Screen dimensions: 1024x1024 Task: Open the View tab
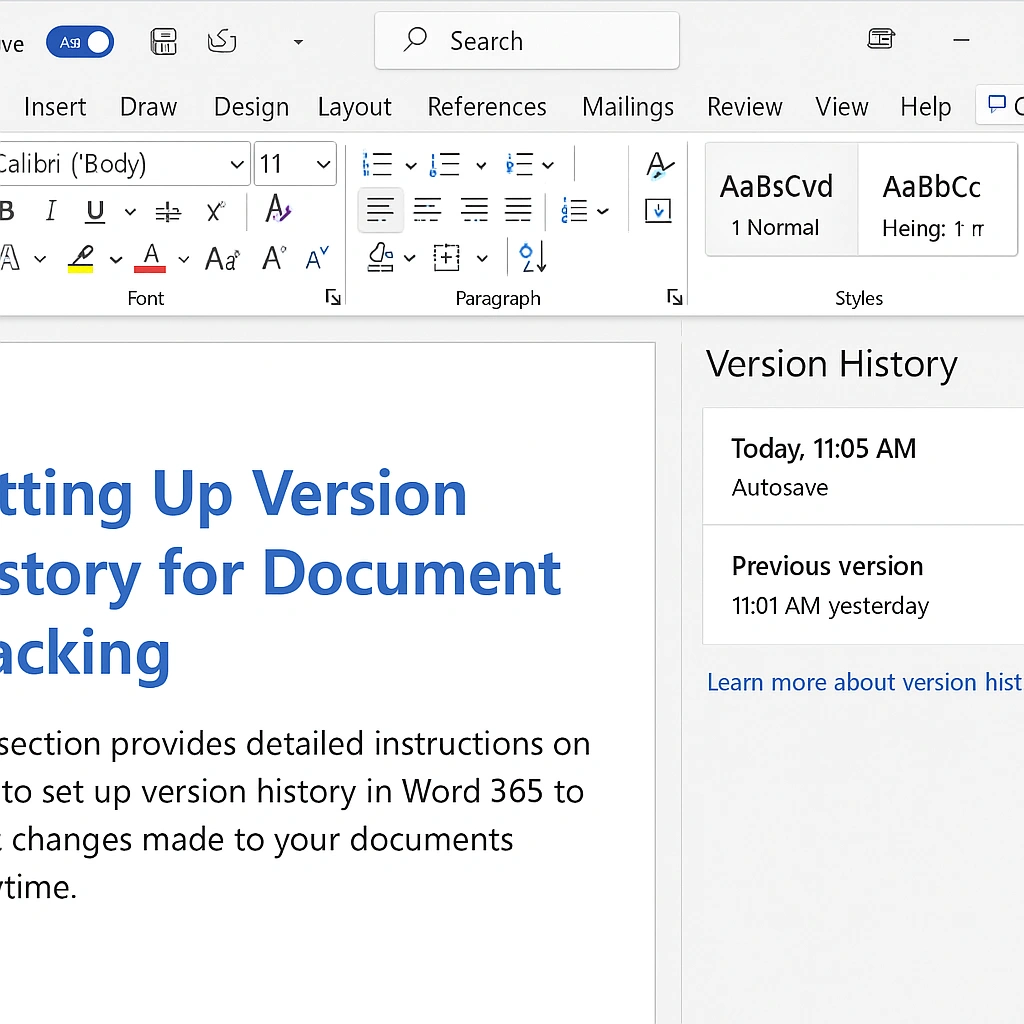[x=842, y=107]
